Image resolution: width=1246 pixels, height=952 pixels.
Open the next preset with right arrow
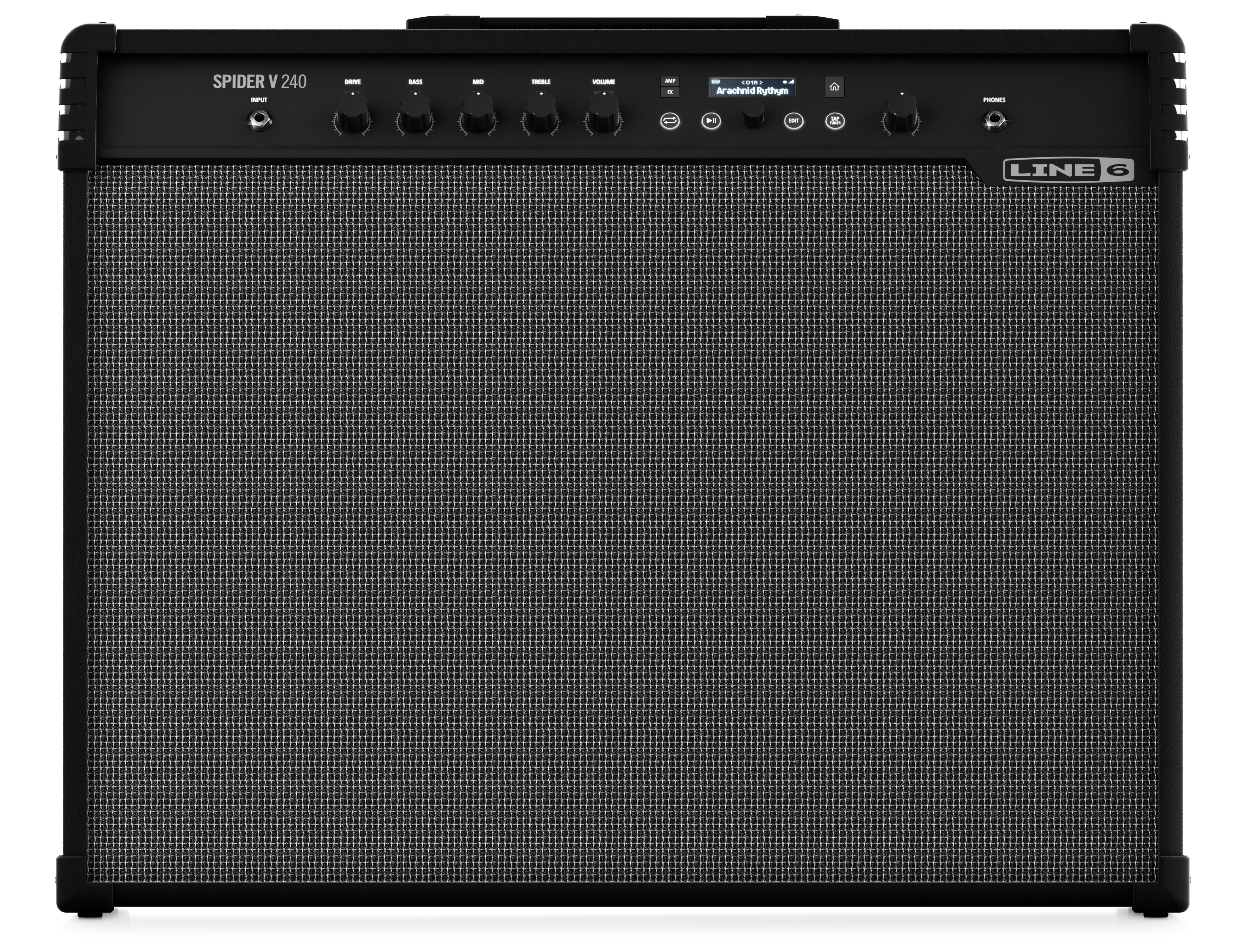[761, 82]
